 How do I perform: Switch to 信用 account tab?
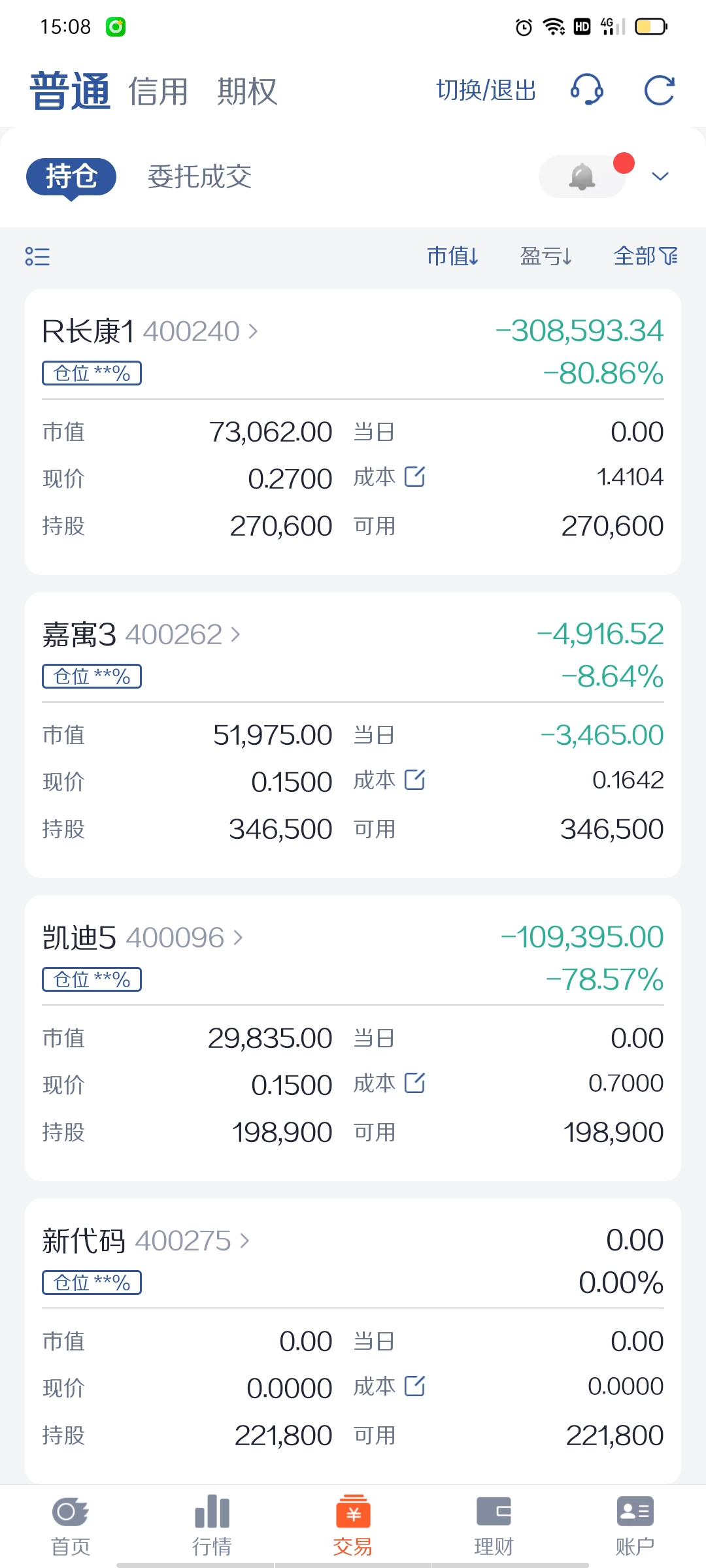click(x=158, y=91)
